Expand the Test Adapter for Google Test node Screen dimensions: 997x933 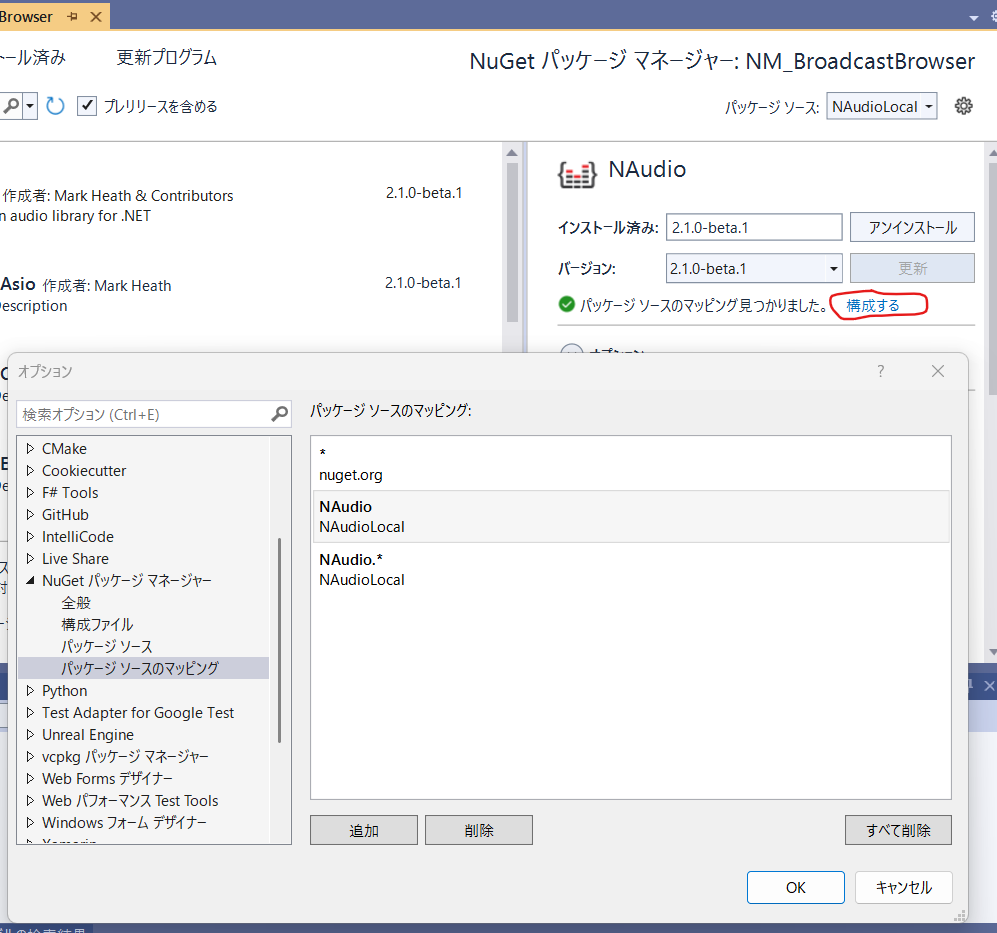click(x=30, y=713)
